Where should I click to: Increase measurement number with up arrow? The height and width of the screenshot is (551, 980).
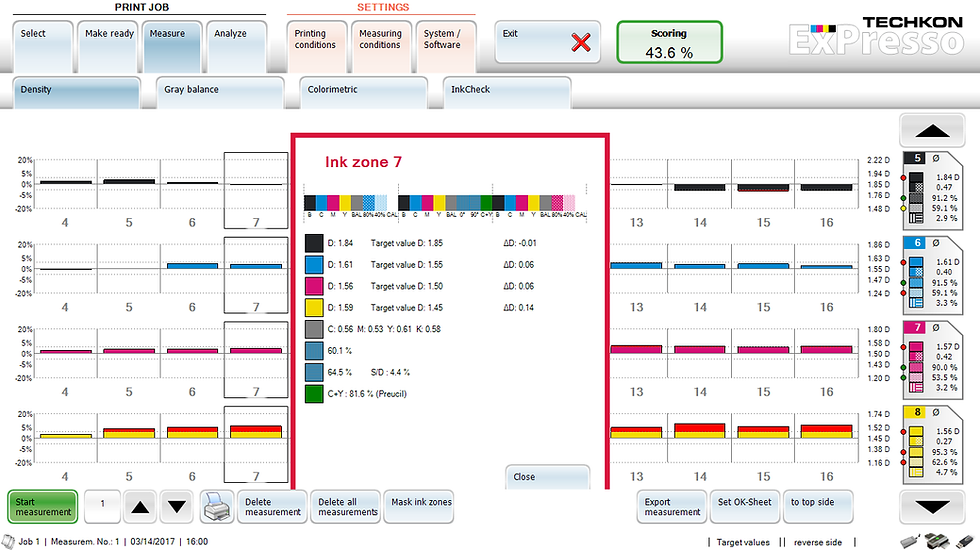tap(140, 507)
